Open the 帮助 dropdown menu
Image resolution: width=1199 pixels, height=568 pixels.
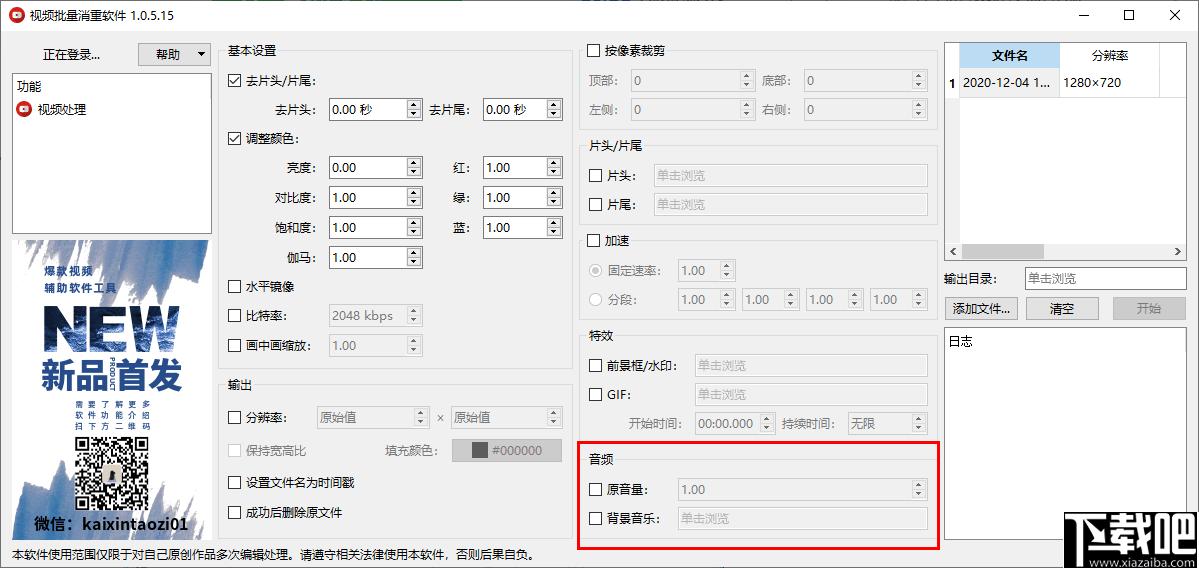click(174, 54)
